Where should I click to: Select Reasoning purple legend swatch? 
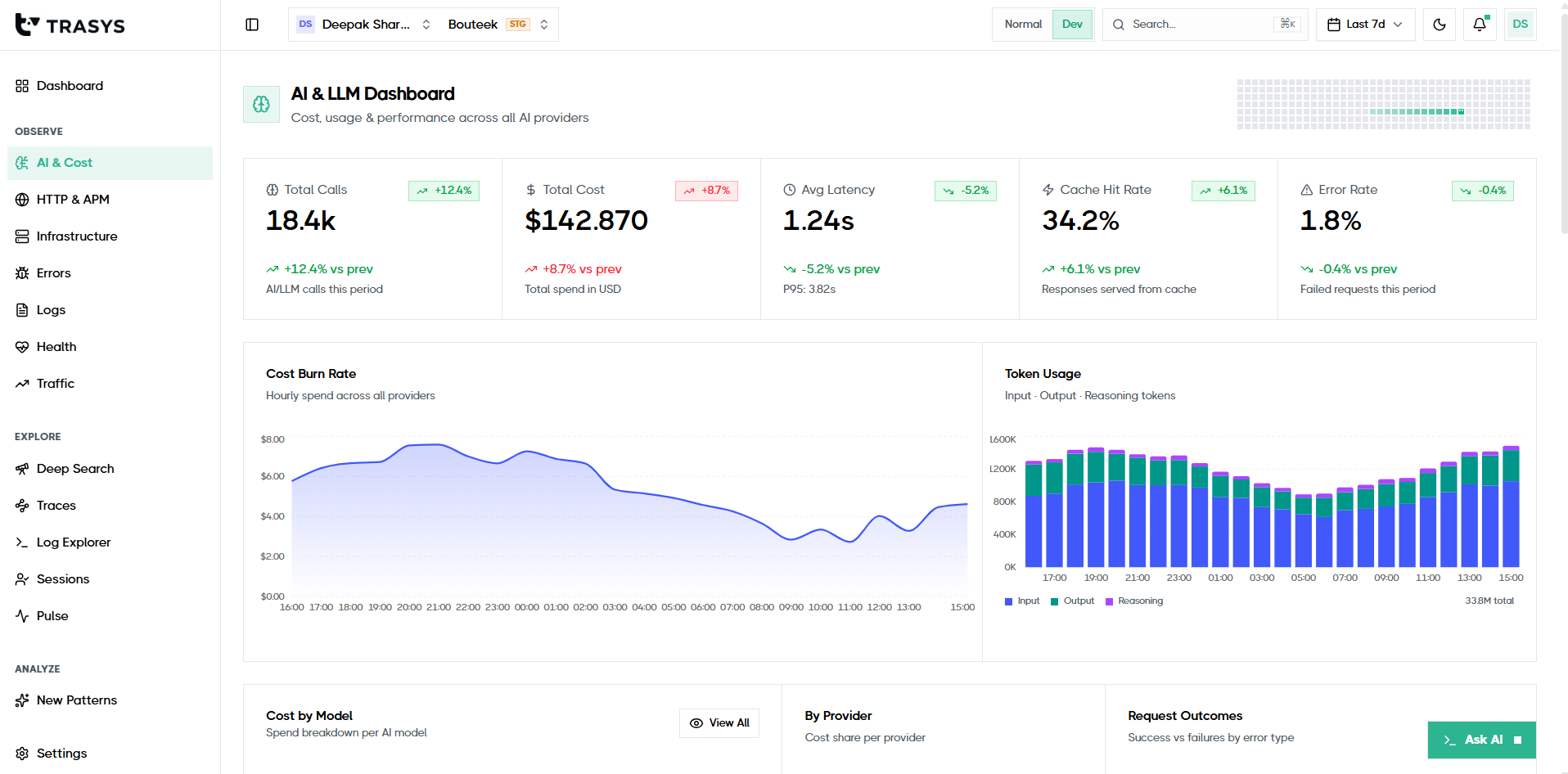coord(1110,601)
